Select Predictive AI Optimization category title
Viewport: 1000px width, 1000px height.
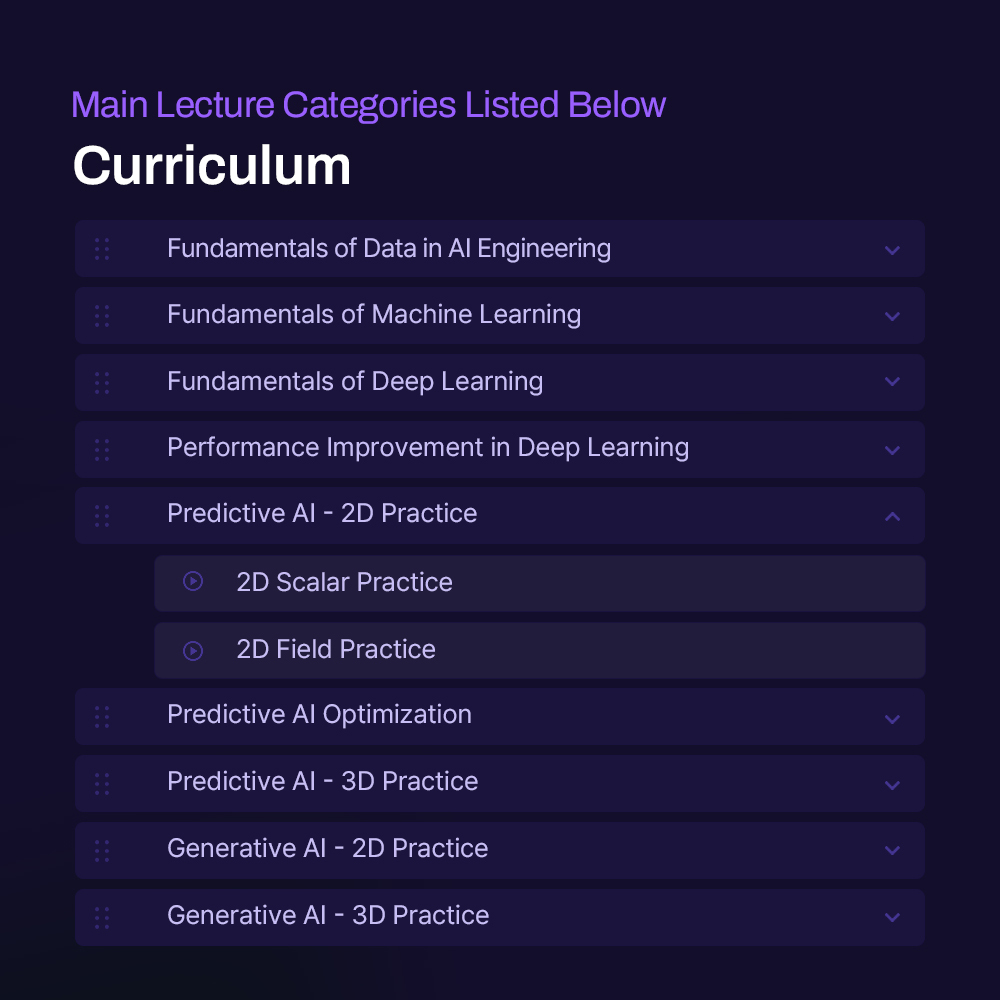click(319, 715)
